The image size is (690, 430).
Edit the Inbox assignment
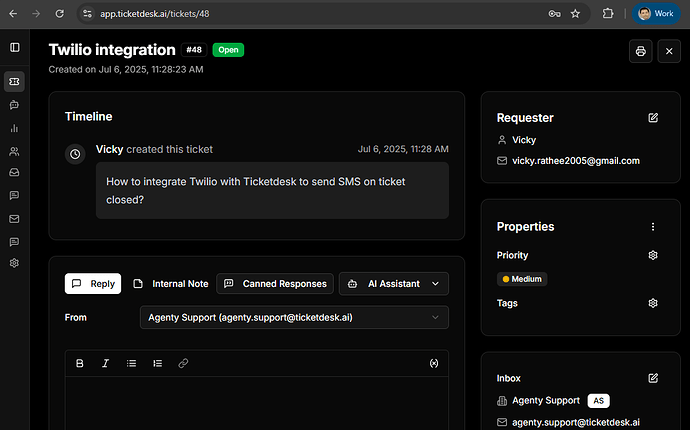[x=653, y=378]
